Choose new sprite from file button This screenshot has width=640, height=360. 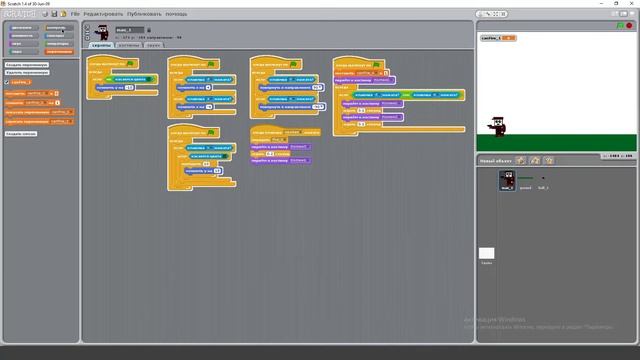click(x=535, y=160)
